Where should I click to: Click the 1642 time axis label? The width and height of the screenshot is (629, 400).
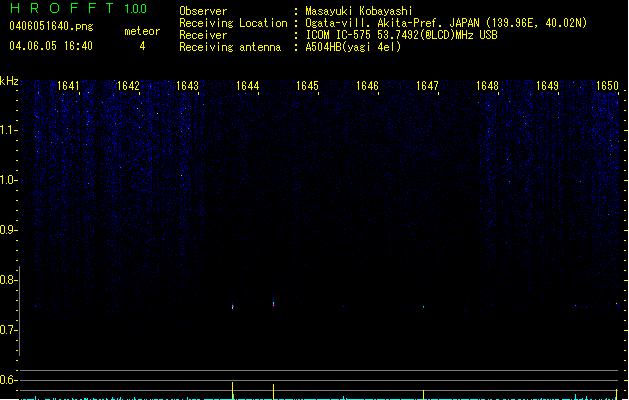tap(128, 86)
